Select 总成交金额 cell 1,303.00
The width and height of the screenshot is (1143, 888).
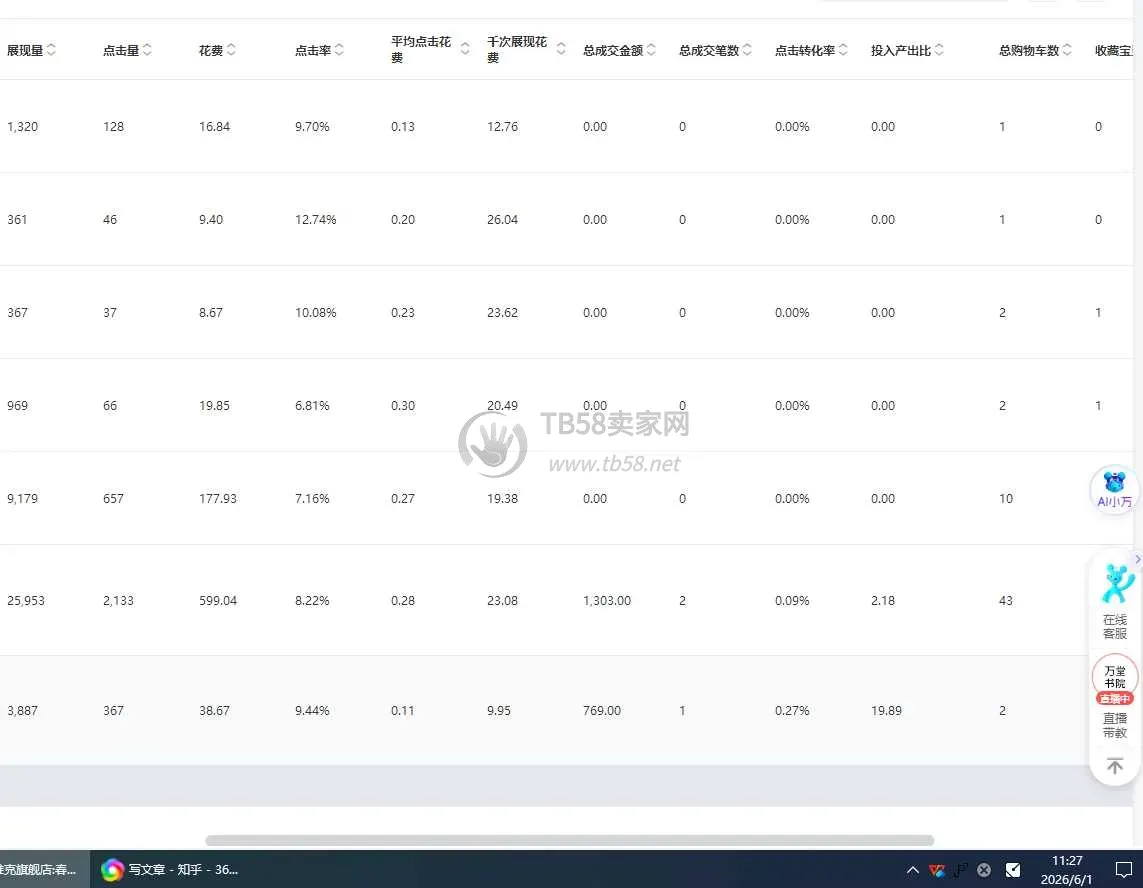606,601
